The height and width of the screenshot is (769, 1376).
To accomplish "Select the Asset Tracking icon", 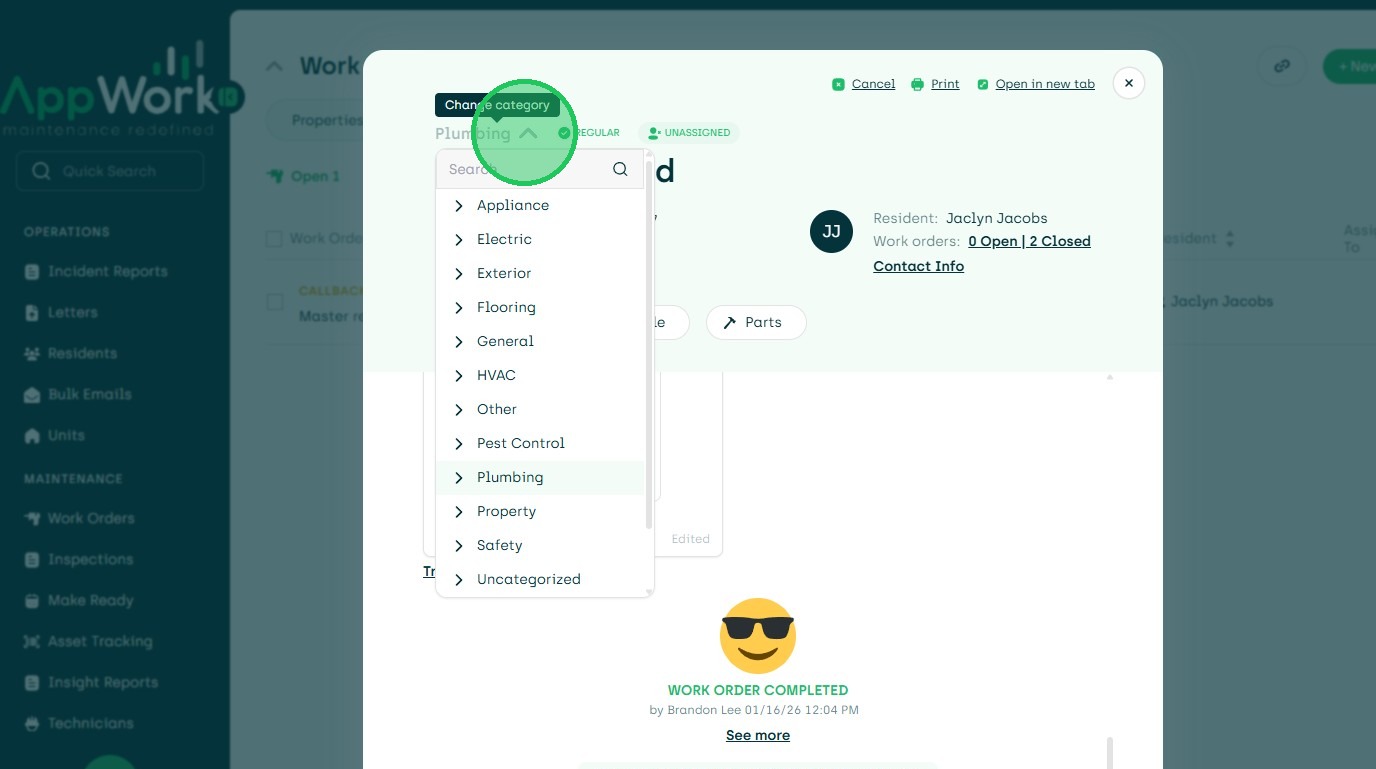I will (x=31, y=641).
